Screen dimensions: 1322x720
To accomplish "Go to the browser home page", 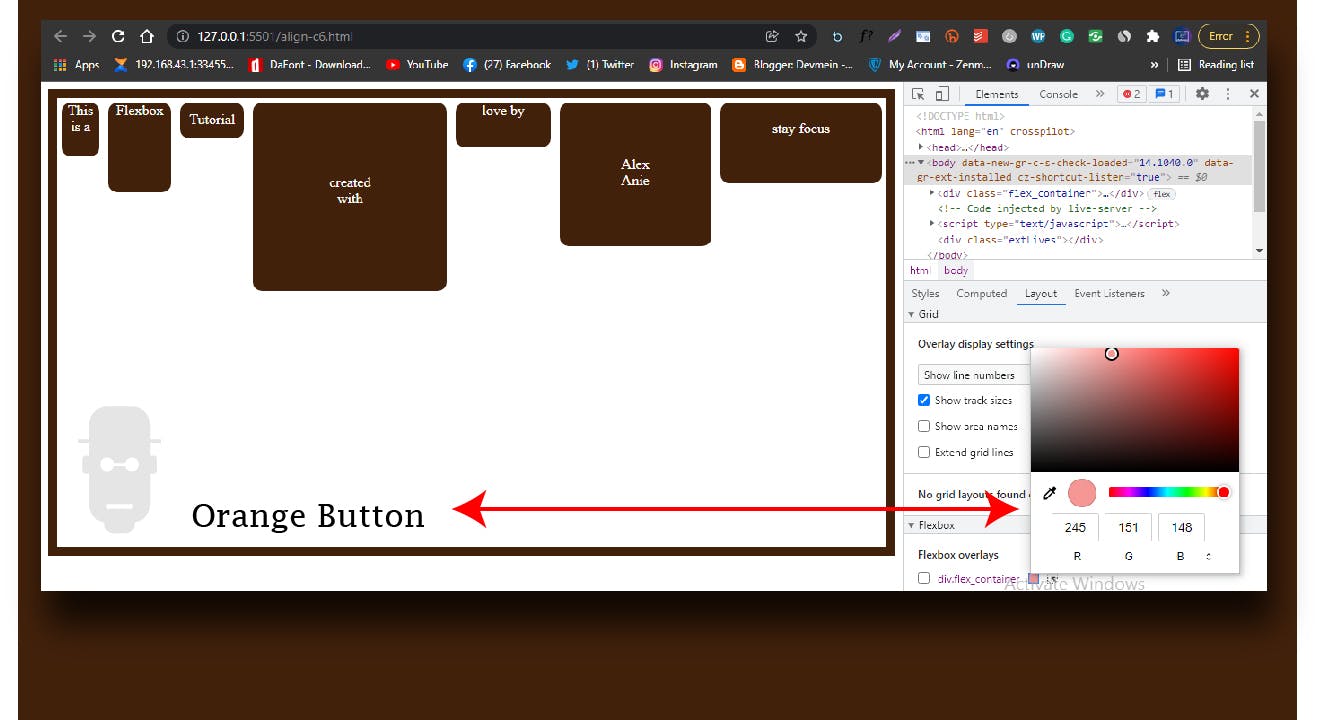I will tap(147, 36).
